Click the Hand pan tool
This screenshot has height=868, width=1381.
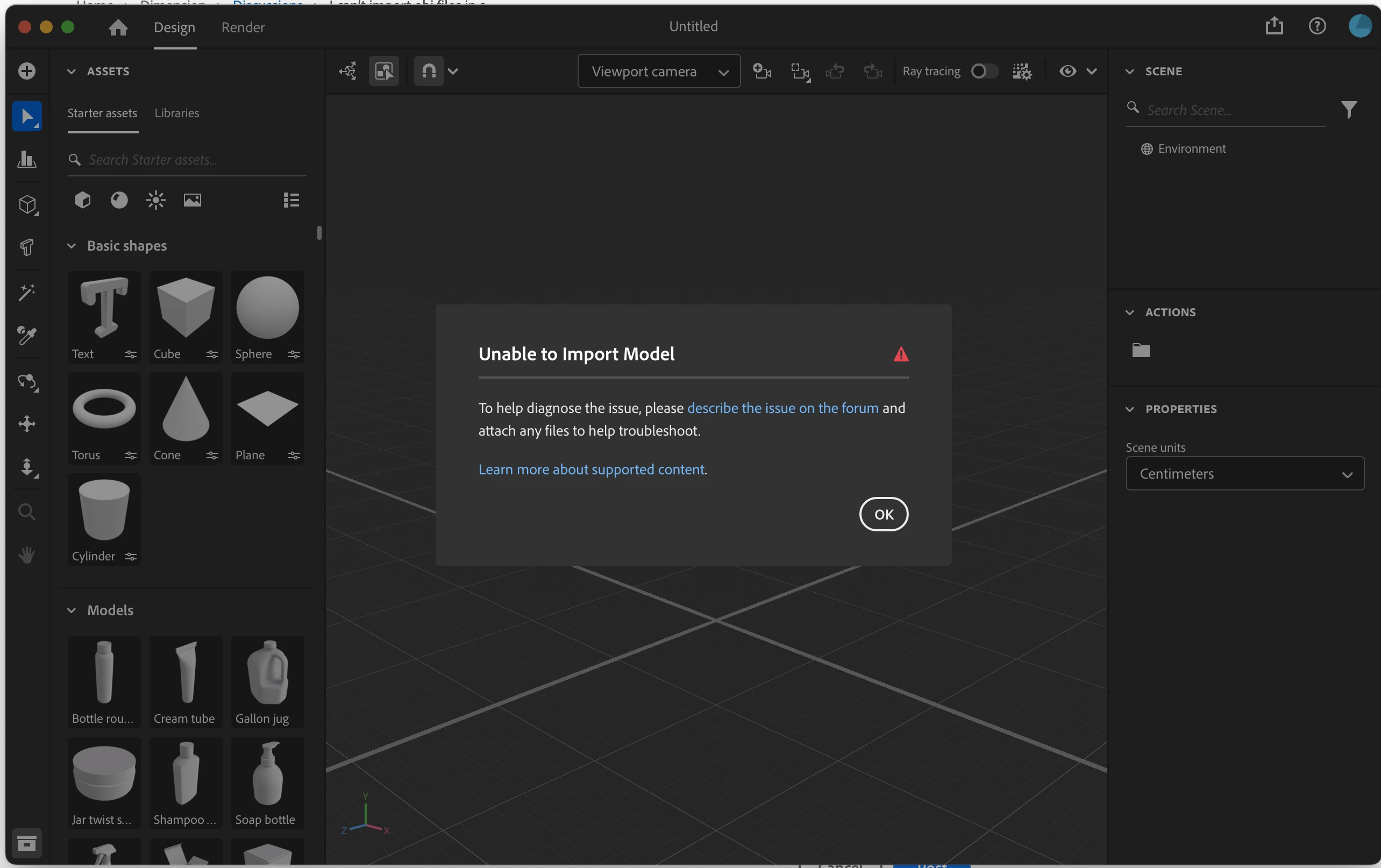pyautogui.click(x=26, y=554)
